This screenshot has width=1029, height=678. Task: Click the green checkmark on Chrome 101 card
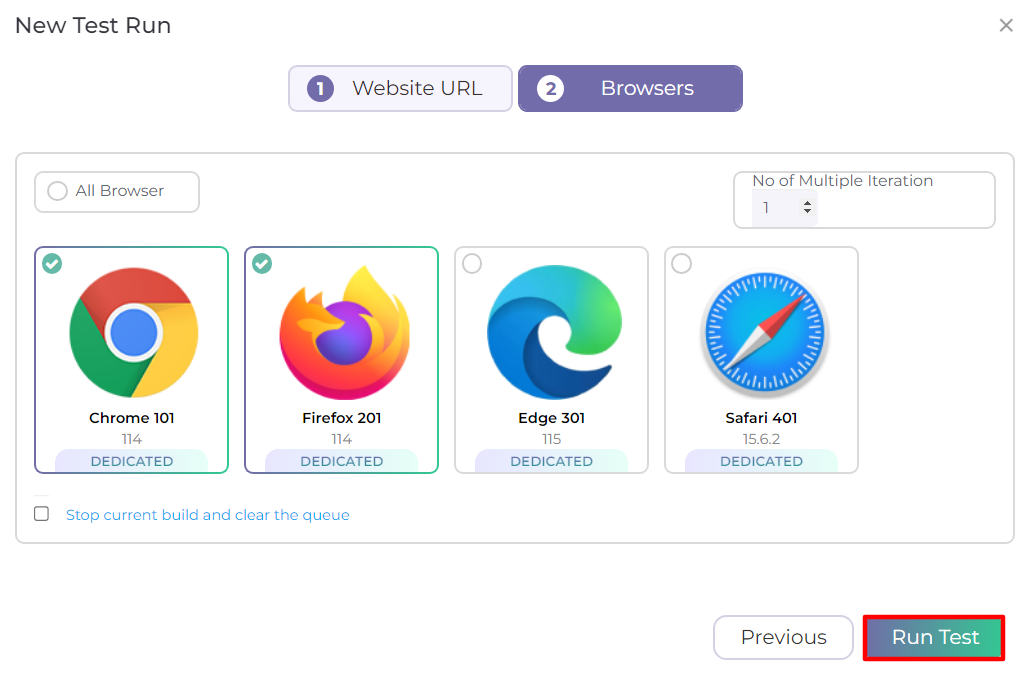[x=52, y=263]
